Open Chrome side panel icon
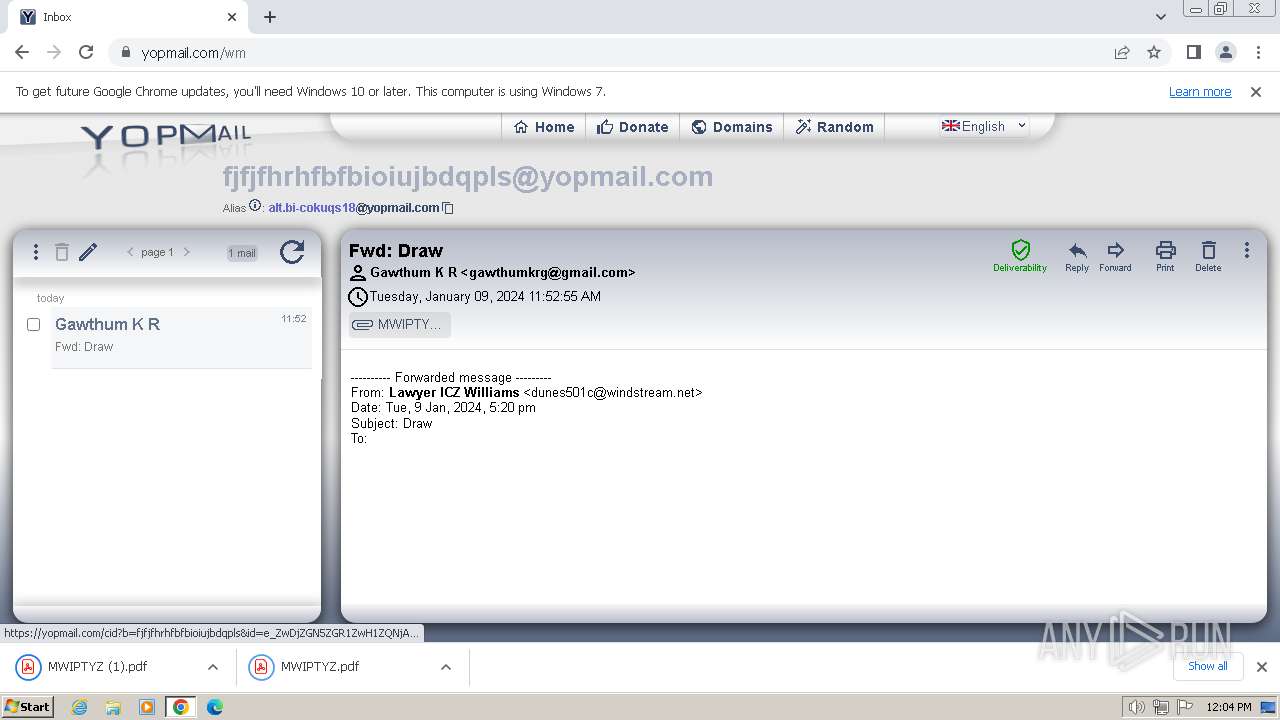1280x720 pixels. click(x=1193, y=52)
